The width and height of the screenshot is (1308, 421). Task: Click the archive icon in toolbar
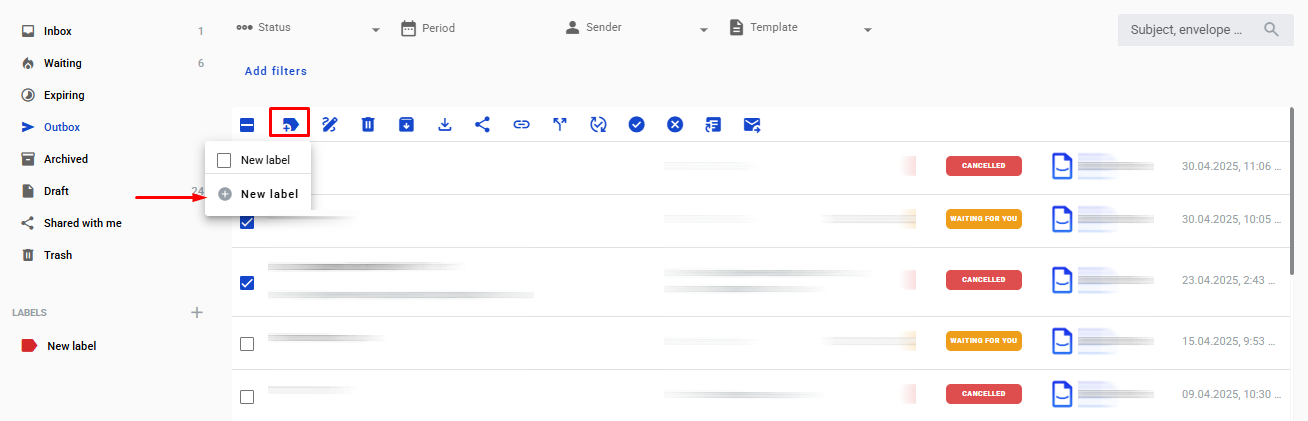406,124
